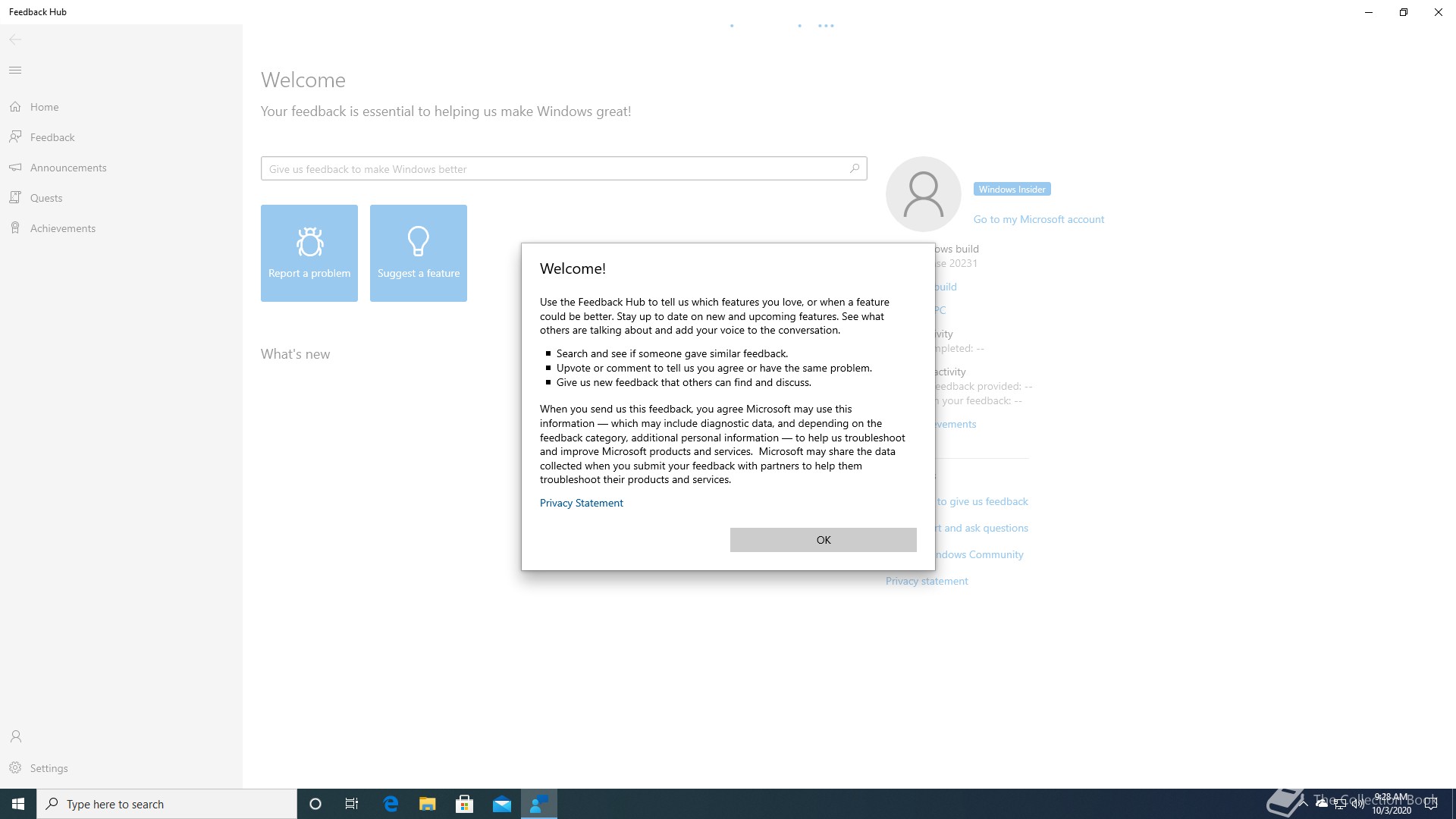Click Suggest a feature tile
The width and height of the screenshot is (1456, 819).
point(419,253)
